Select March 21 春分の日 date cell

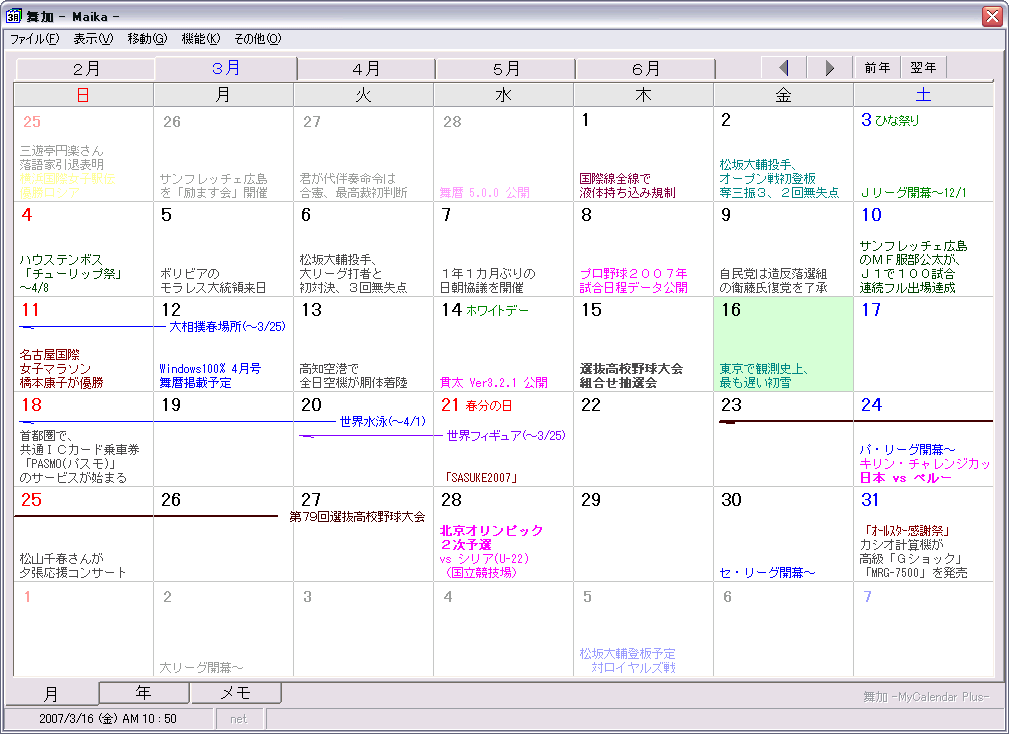pyautogui.click(x=503, y=440)
